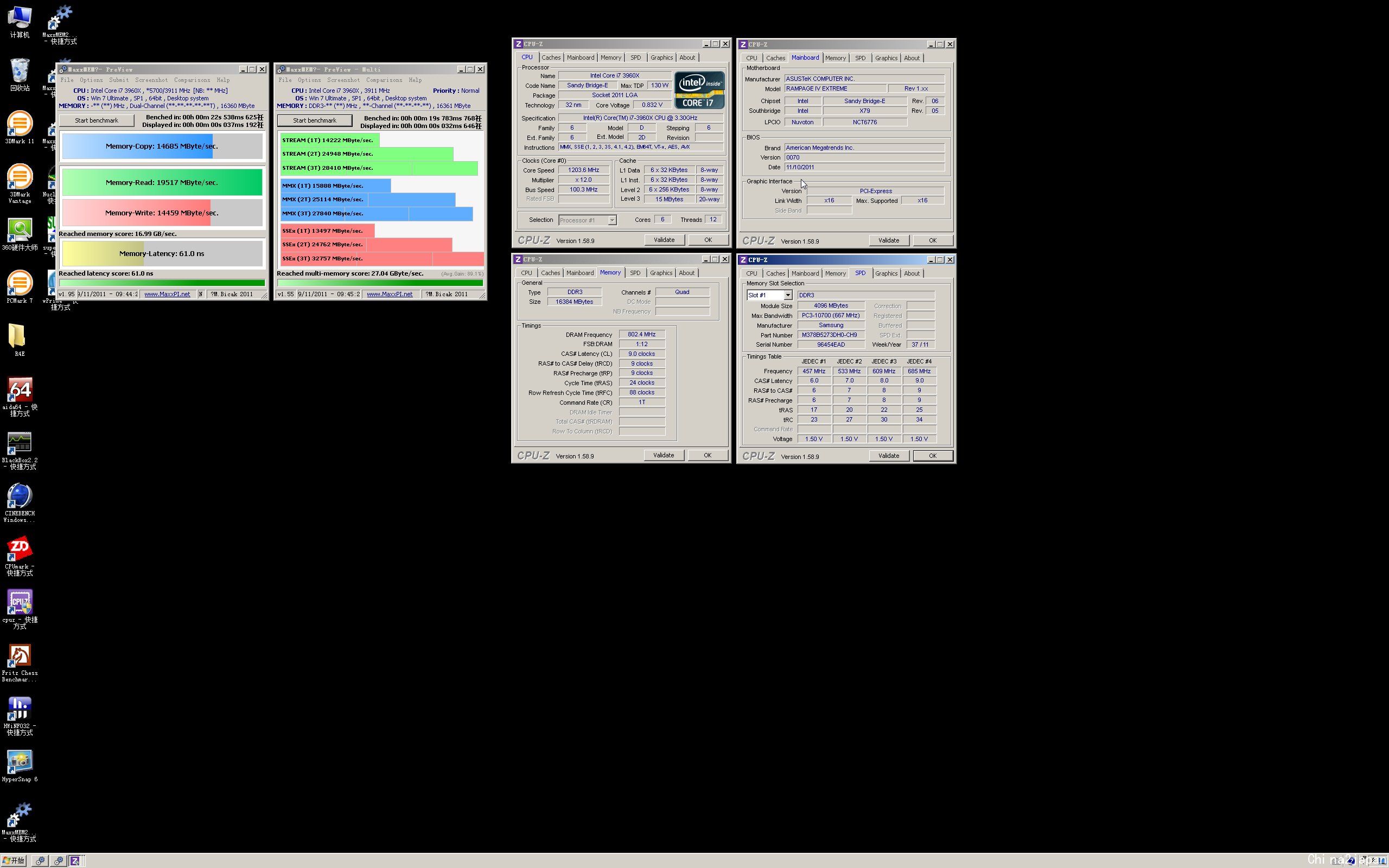Open the 计算机 (Computer) desktop icon
Screen dimensions: 1389x868
(x=20, y=22)
